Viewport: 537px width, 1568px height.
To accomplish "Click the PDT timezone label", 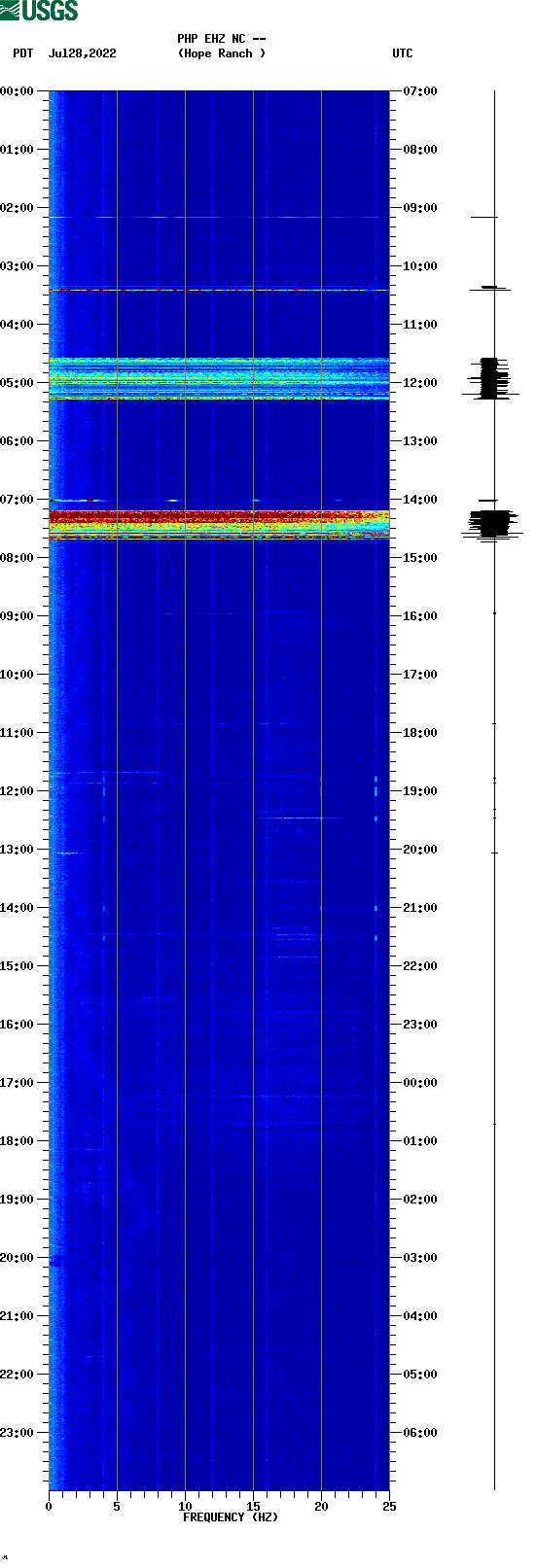I will (x=22, y=53).
